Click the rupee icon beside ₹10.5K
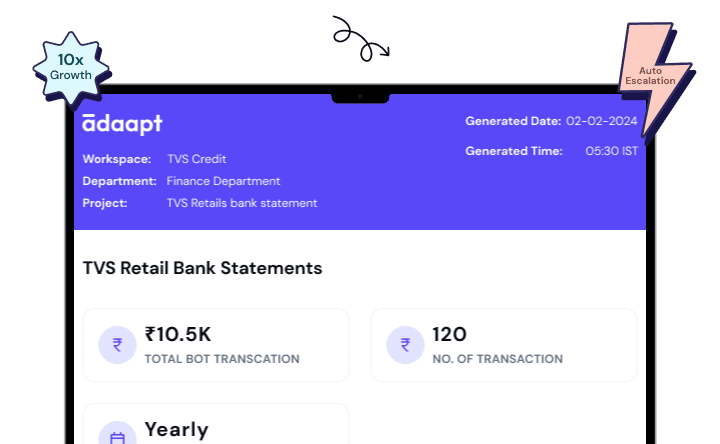 pyautogui.click(x=118, y=345)
